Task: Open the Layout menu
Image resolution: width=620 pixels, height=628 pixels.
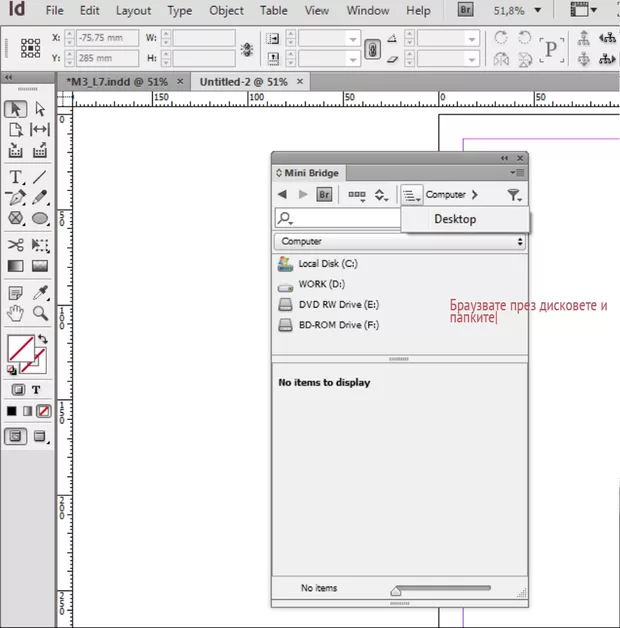Action: coord(133,11)
